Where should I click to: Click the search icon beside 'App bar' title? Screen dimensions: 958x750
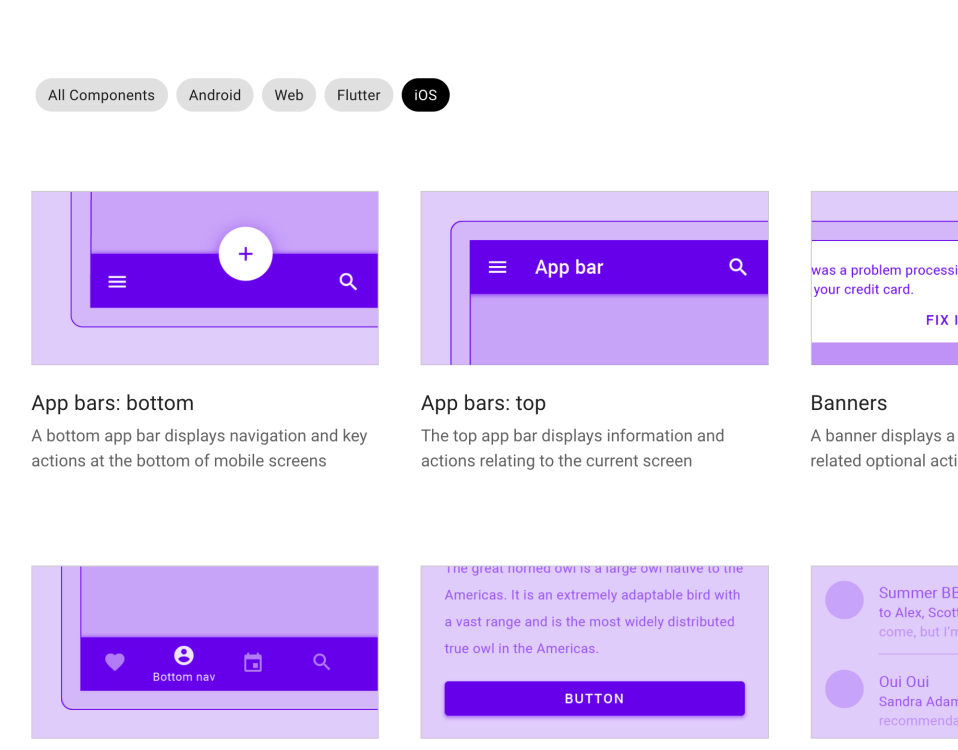coord(738,267)
